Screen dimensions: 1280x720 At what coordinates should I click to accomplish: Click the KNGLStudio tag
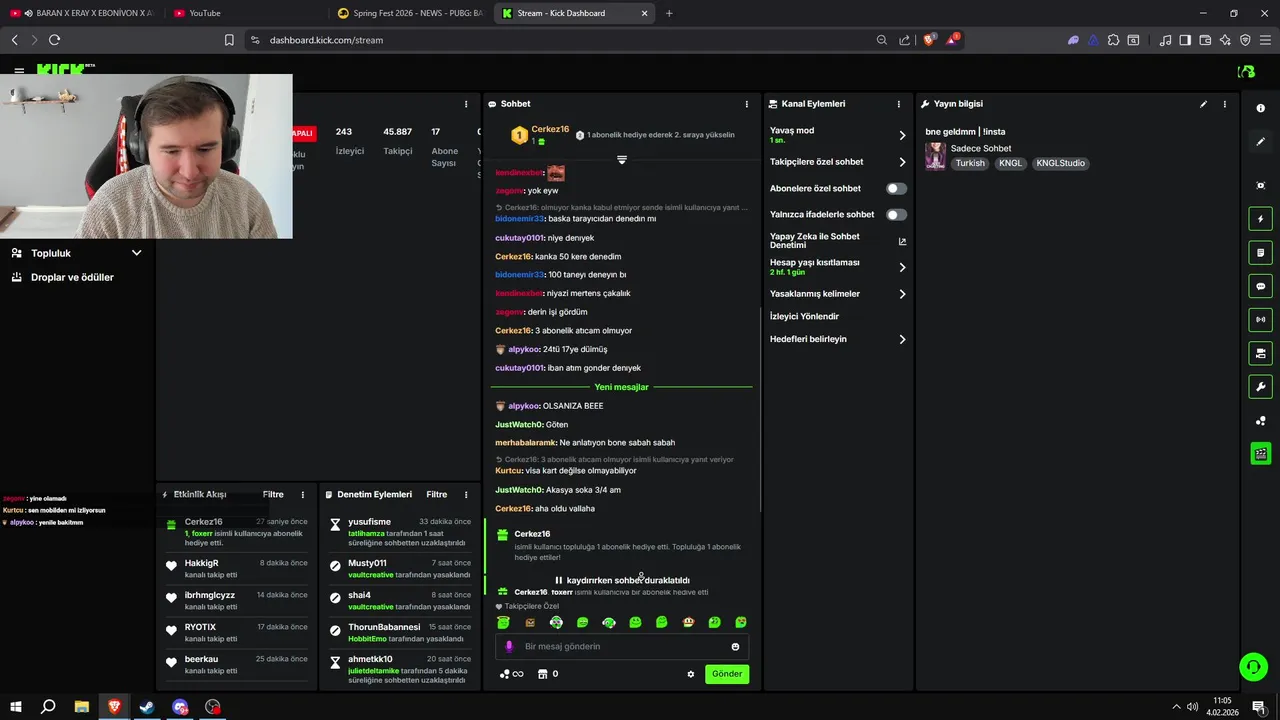(1060, 163)
